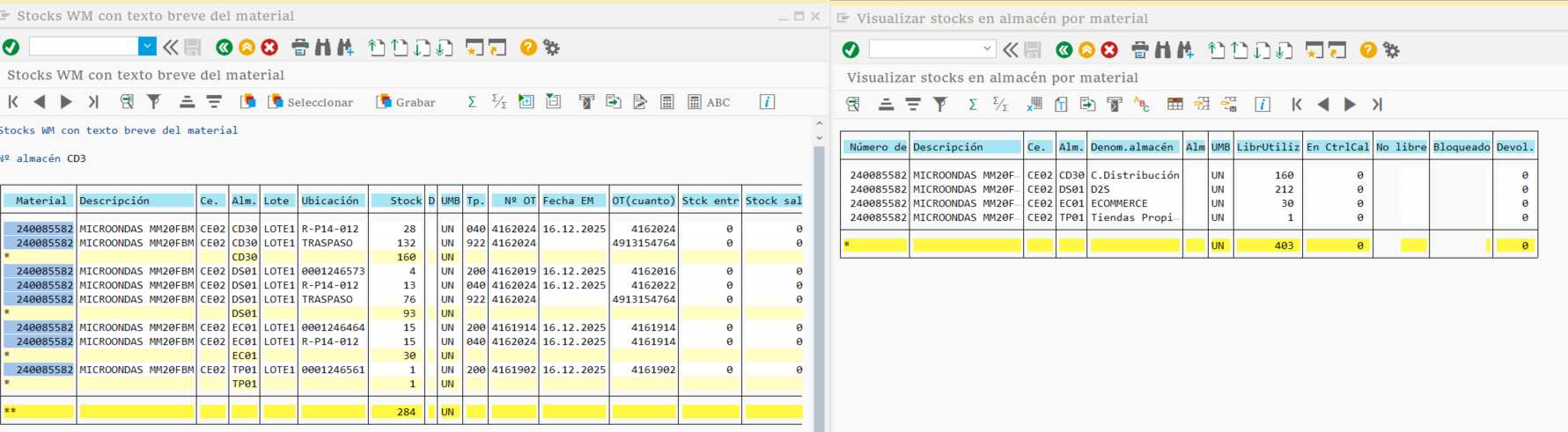Click red Cancel icon in Stocks WM window

coord(269,48)
